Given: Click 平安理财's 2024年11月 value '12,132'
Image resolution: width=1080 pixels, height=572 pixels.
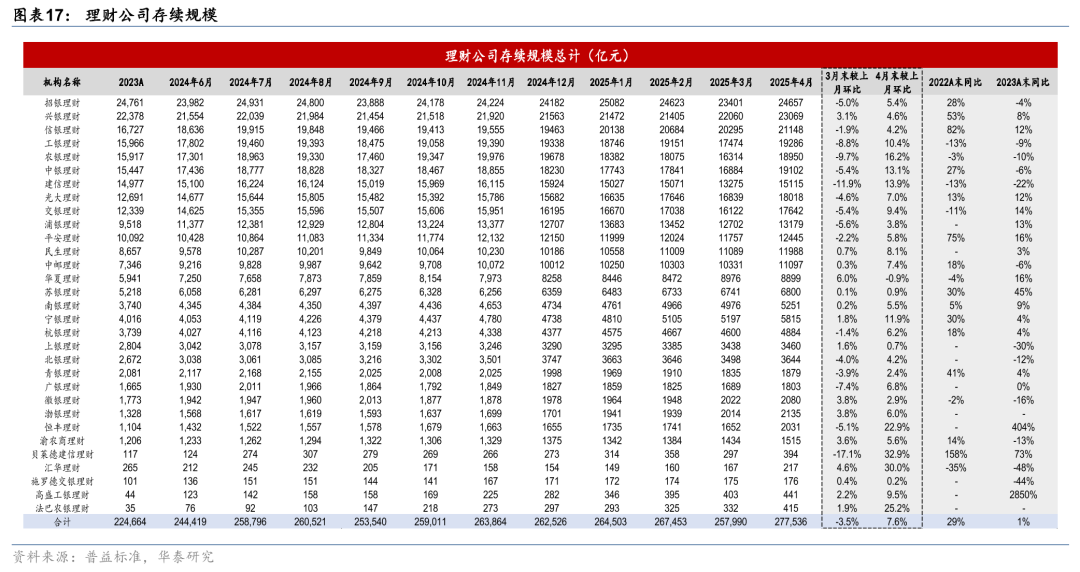Looking at the screenshot, I should pos(490,238).
